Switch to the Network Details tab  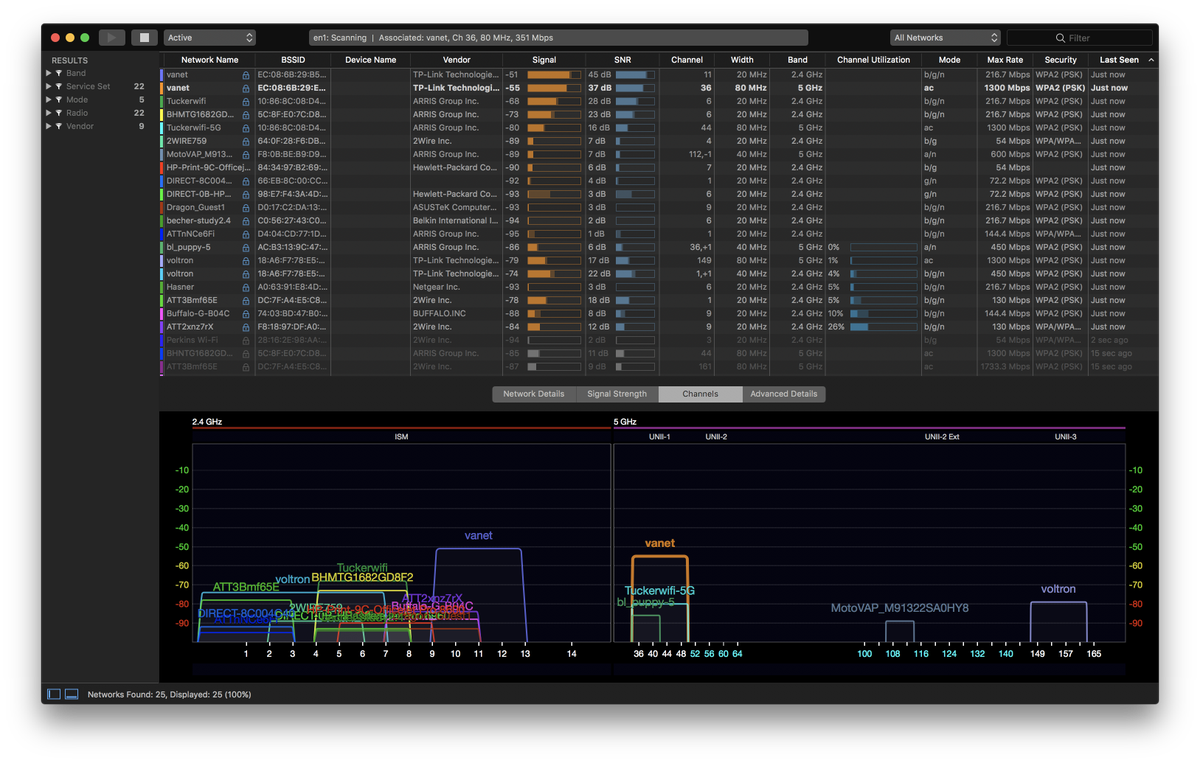tap(534, 394)
